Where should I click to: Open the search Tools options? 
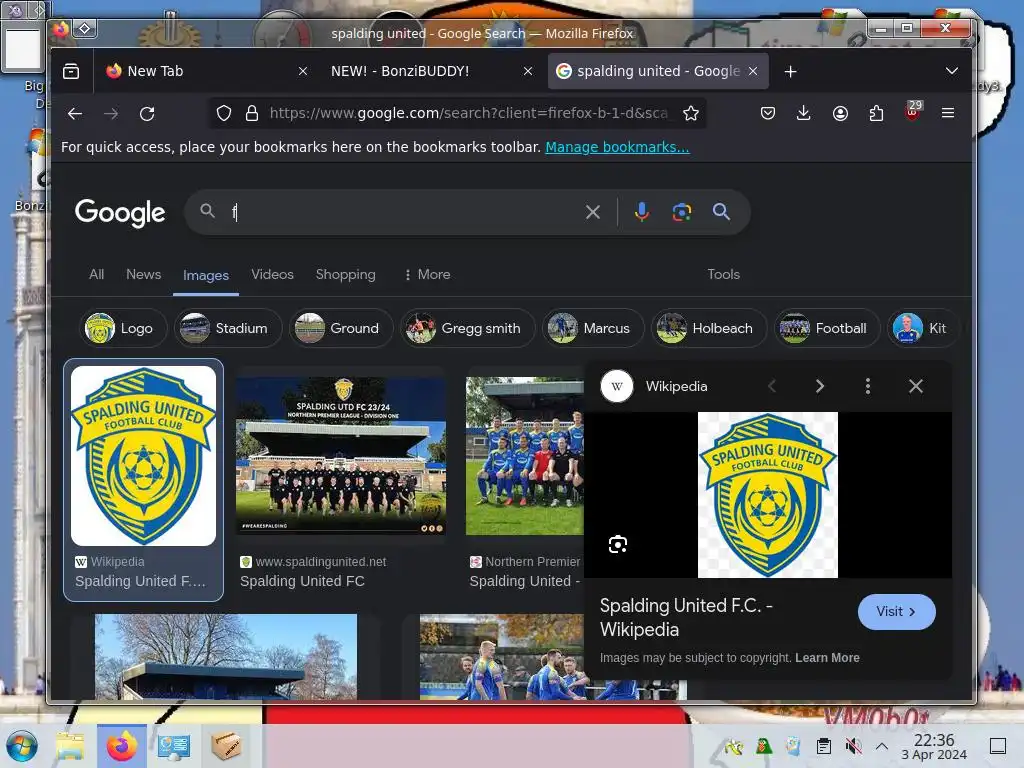pyautogui.click(x=724, y=274)
